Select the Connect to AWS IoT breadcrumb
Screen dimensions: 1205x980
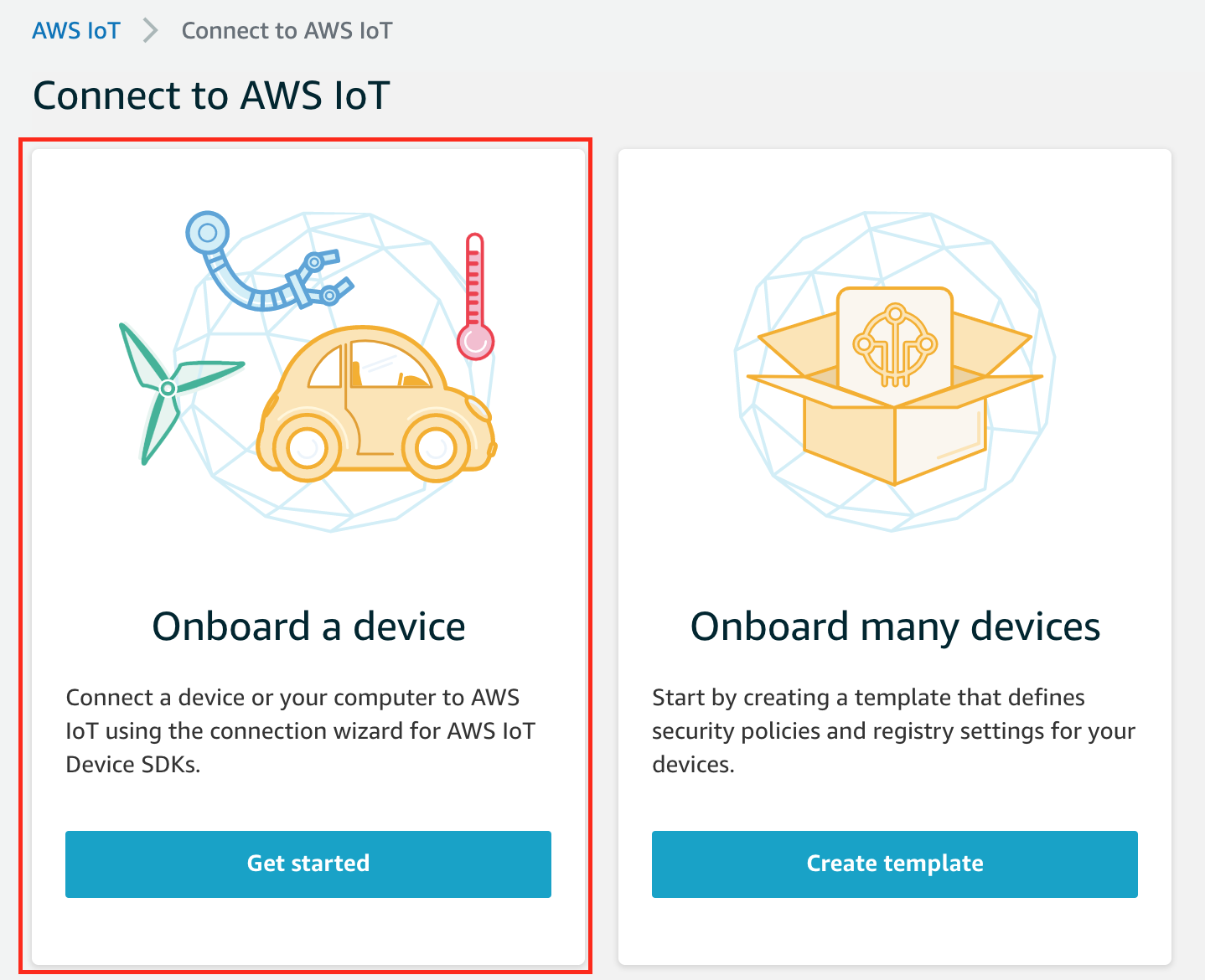pos(287,31)
